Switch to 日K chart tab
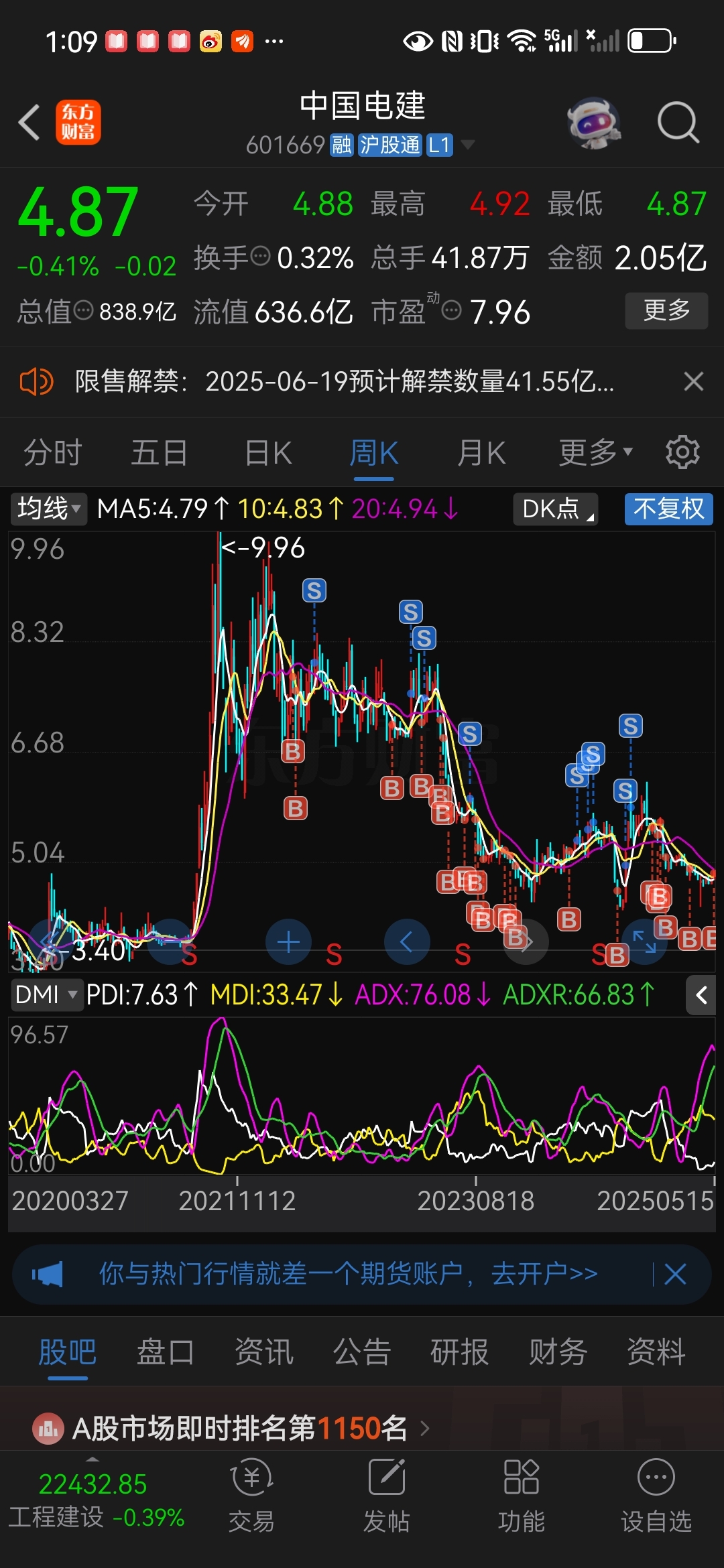724x1568 pixels. tap(268, 453)
